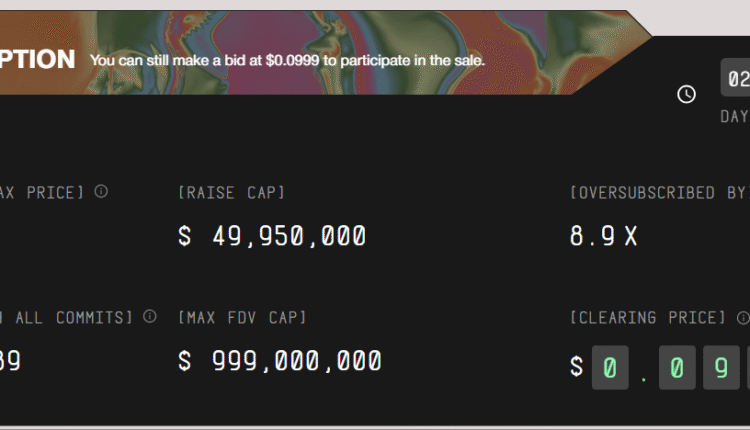The width and height of the screenshot is (750, 430).
Task: Click the DAY label under the countdown
Action: [x=735, y=116]
